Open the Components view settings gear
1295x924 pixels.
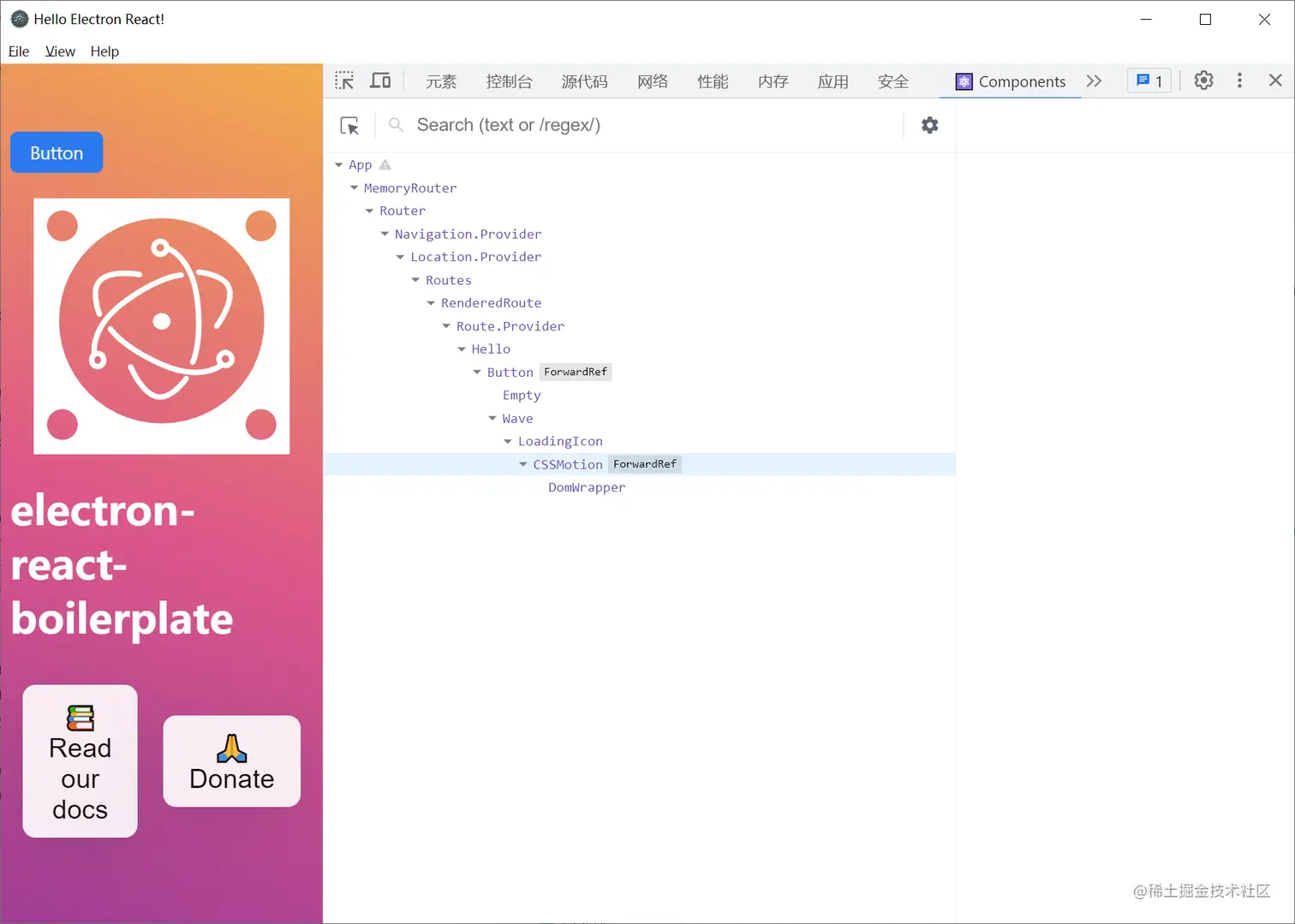click(929, 125)
